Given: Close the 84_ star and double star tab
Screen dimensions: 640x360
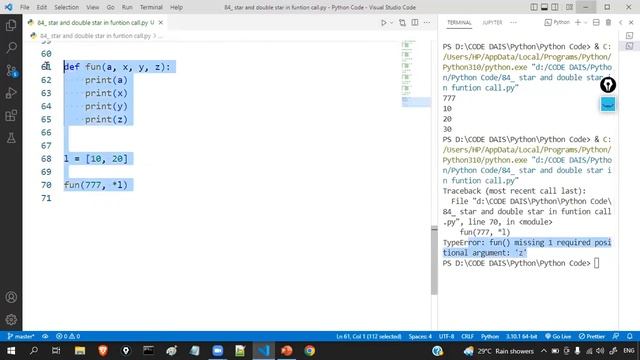Looking at the screenshot, I should tap(161, 22).
